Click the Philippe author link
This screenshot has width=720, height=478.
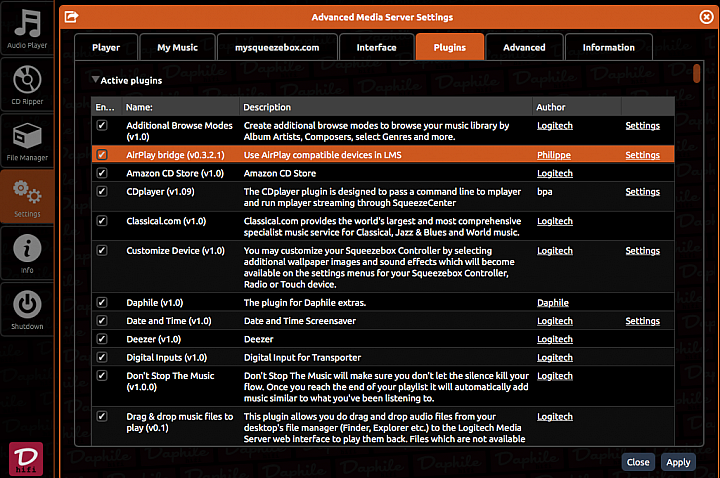tap(554, 155)
